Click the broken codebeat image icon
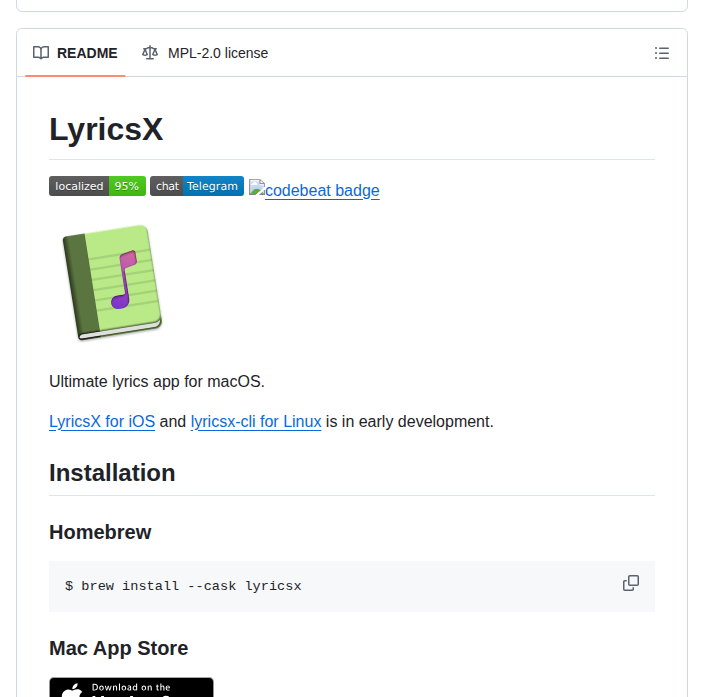Viewport: 704px width, 697px height. tap(257, 187)
